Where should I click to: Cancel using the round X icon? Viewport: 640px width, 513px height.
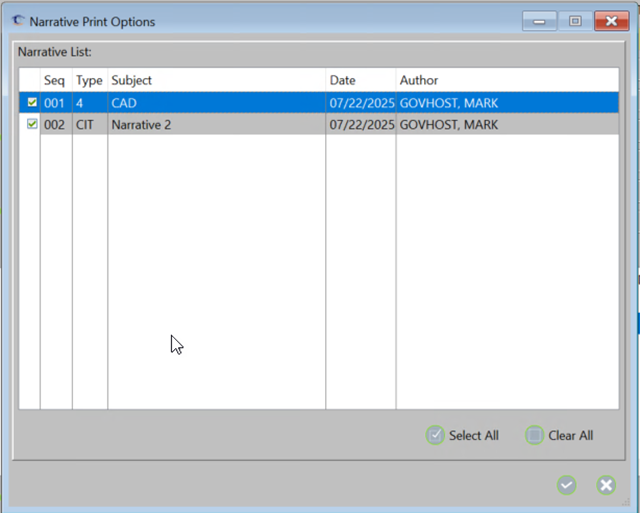[606, 485]
